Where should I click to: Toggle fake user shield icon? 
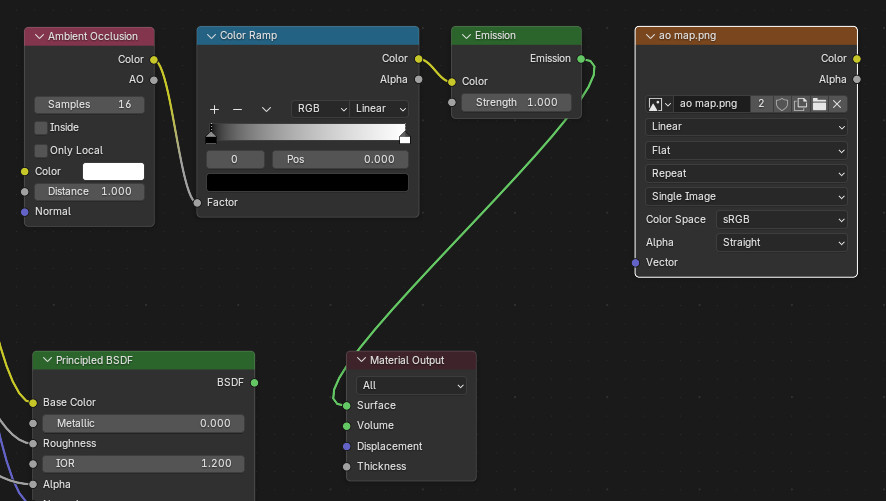tap(781, 104)
